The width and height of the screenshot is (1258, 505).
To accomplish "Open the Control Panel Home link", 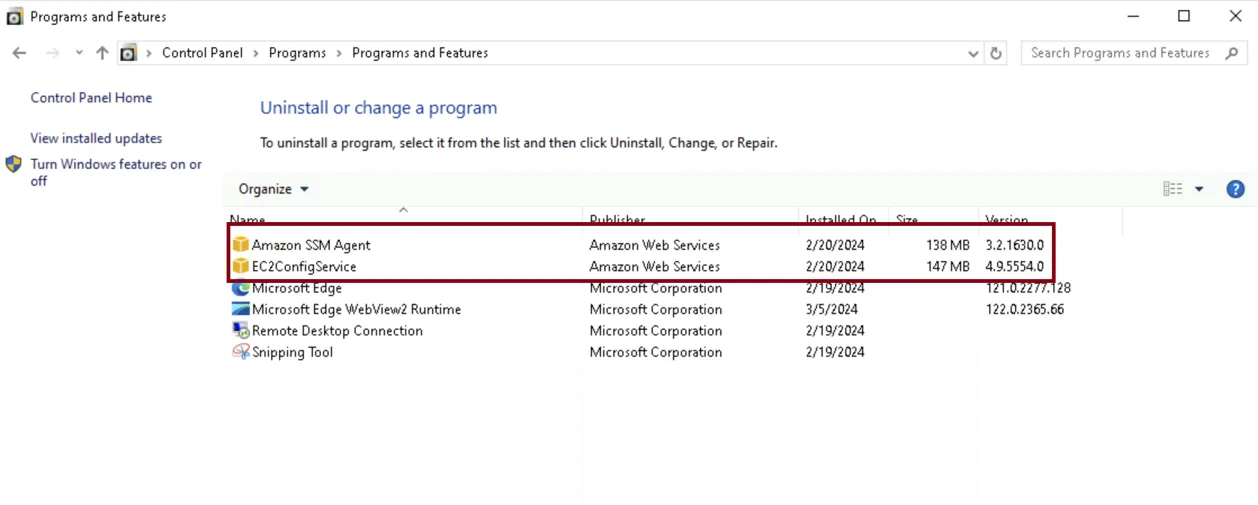I will 91,98.
